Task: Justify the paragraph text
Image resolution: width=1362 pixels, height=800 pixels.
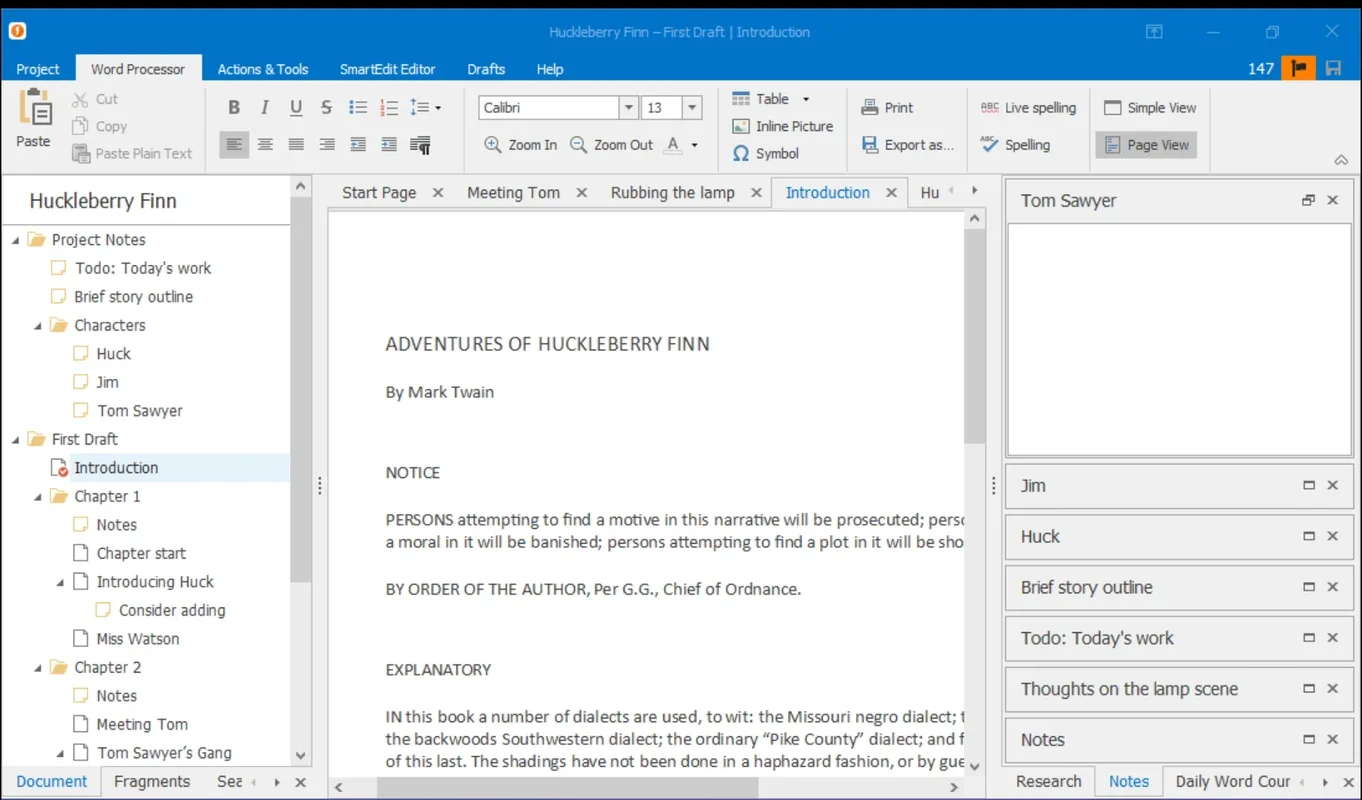Action: point(296,145)
